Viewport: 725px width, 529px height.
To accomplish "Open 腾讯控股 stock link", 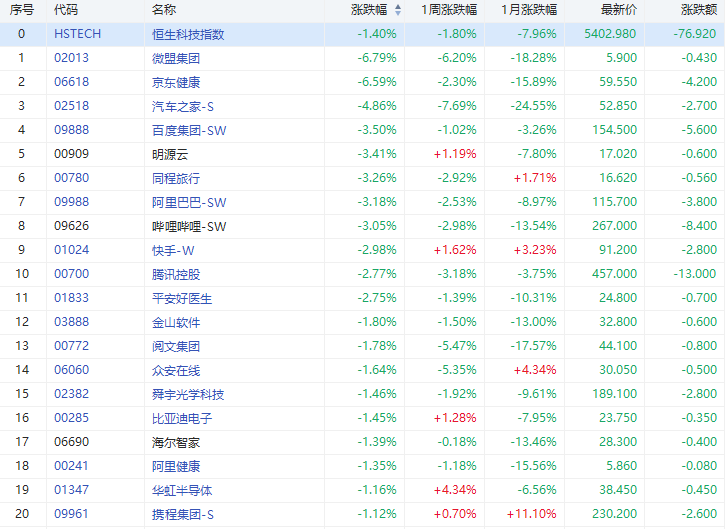I will pyautogui.click(x=176, y=275).
